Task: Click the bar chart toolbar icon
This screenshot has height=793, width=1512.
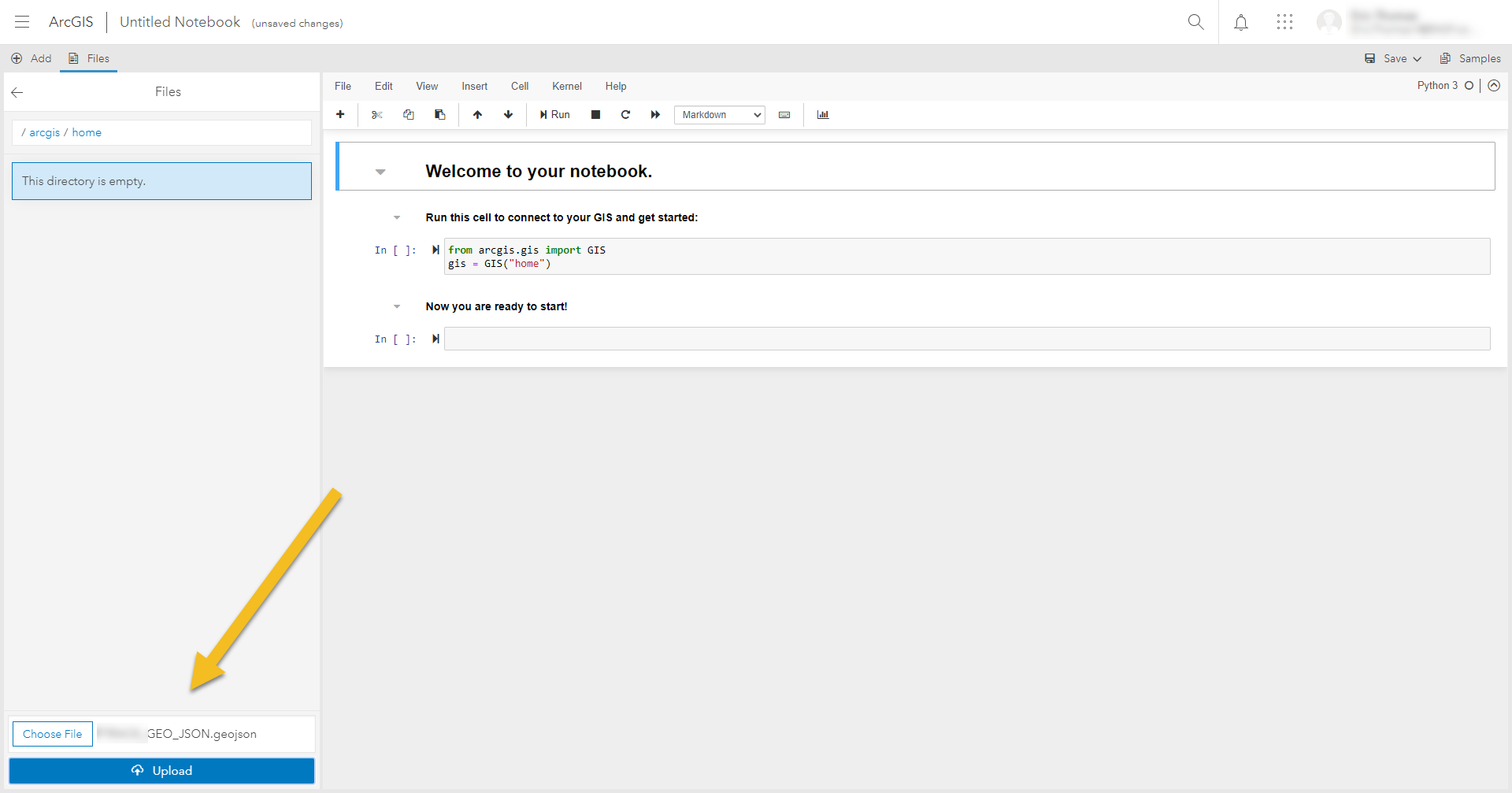Action: (823, 115)
